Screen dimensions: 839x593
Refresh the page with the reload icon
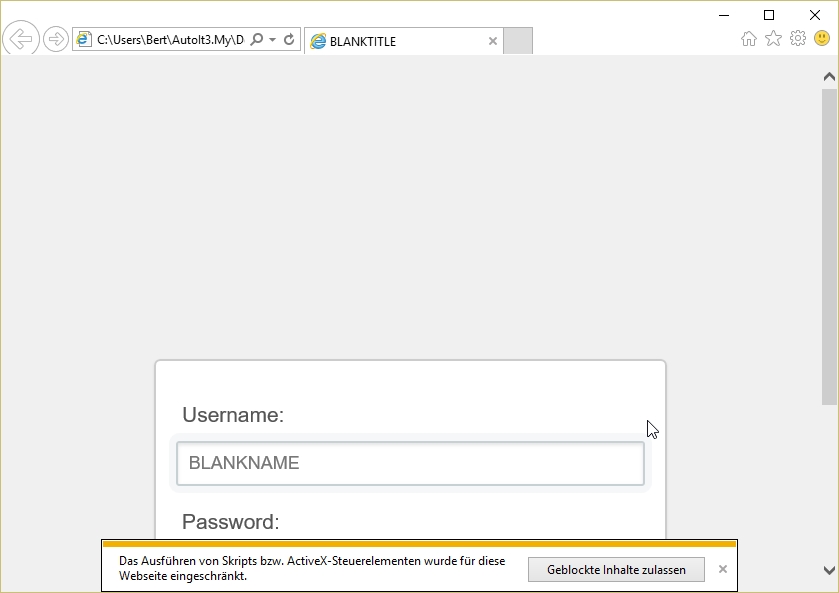click(x=289, y=40)
